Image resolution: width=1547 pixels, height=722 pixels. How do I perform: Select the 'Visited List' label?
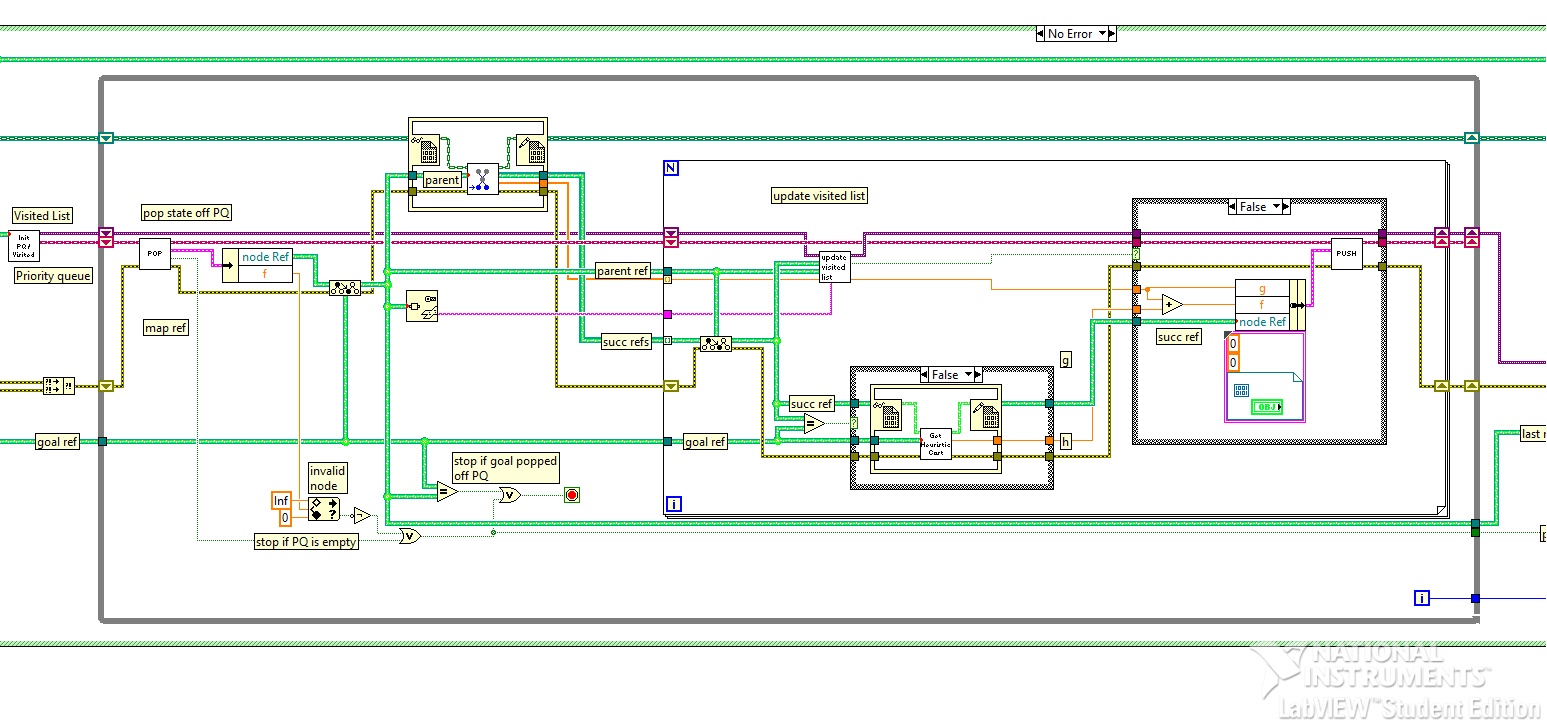point(42,216)
